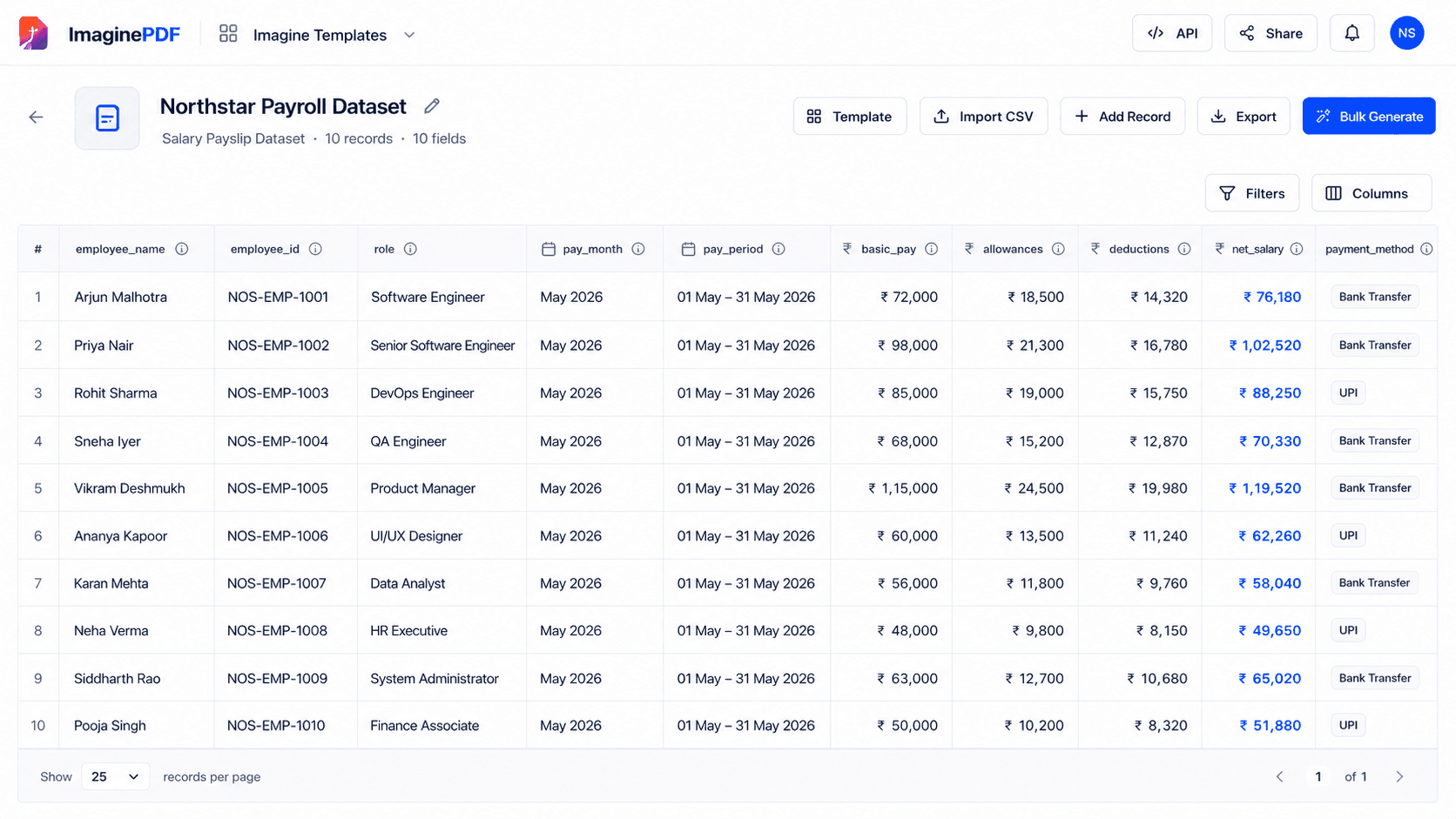The width and height of the screenshot is (1456, 819).
Task: Start Bulk Generate
Action: (1369, 116)
